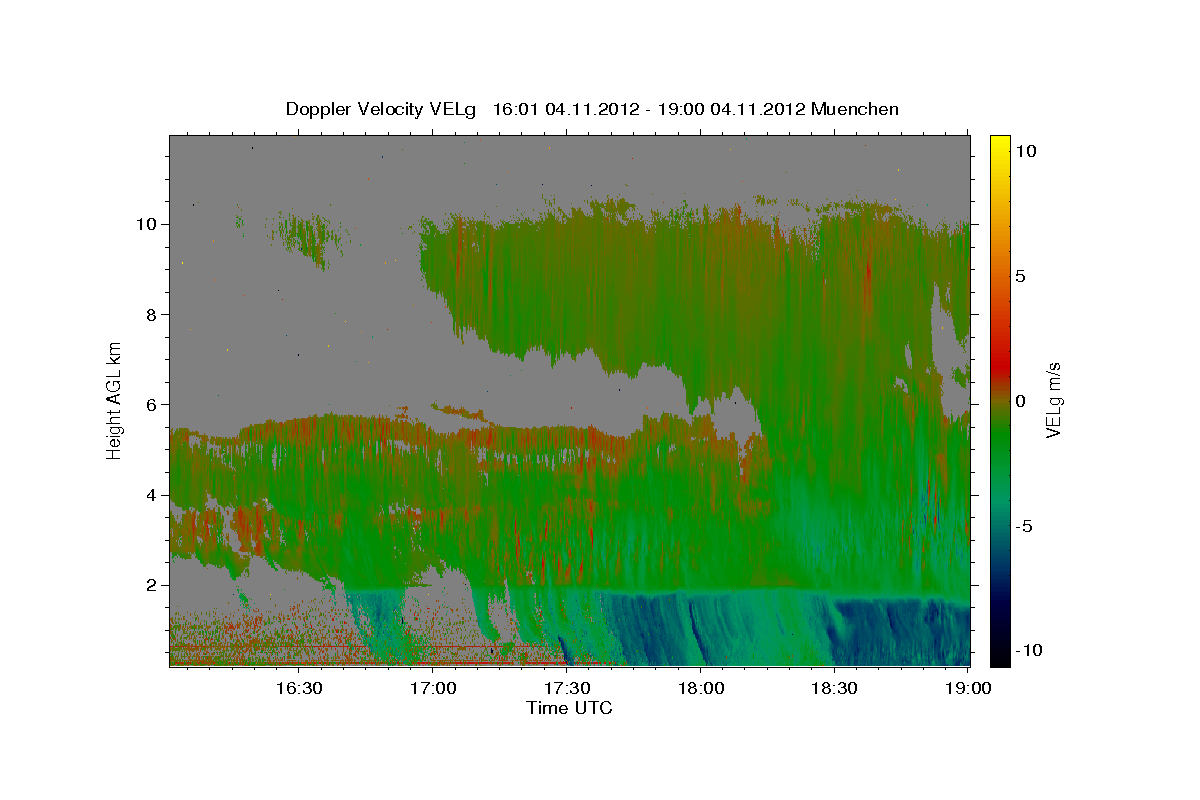Click the '18:30' time axis label
Image resolution: width=1200 pixels, height=800 pixels.
point(835,689)
